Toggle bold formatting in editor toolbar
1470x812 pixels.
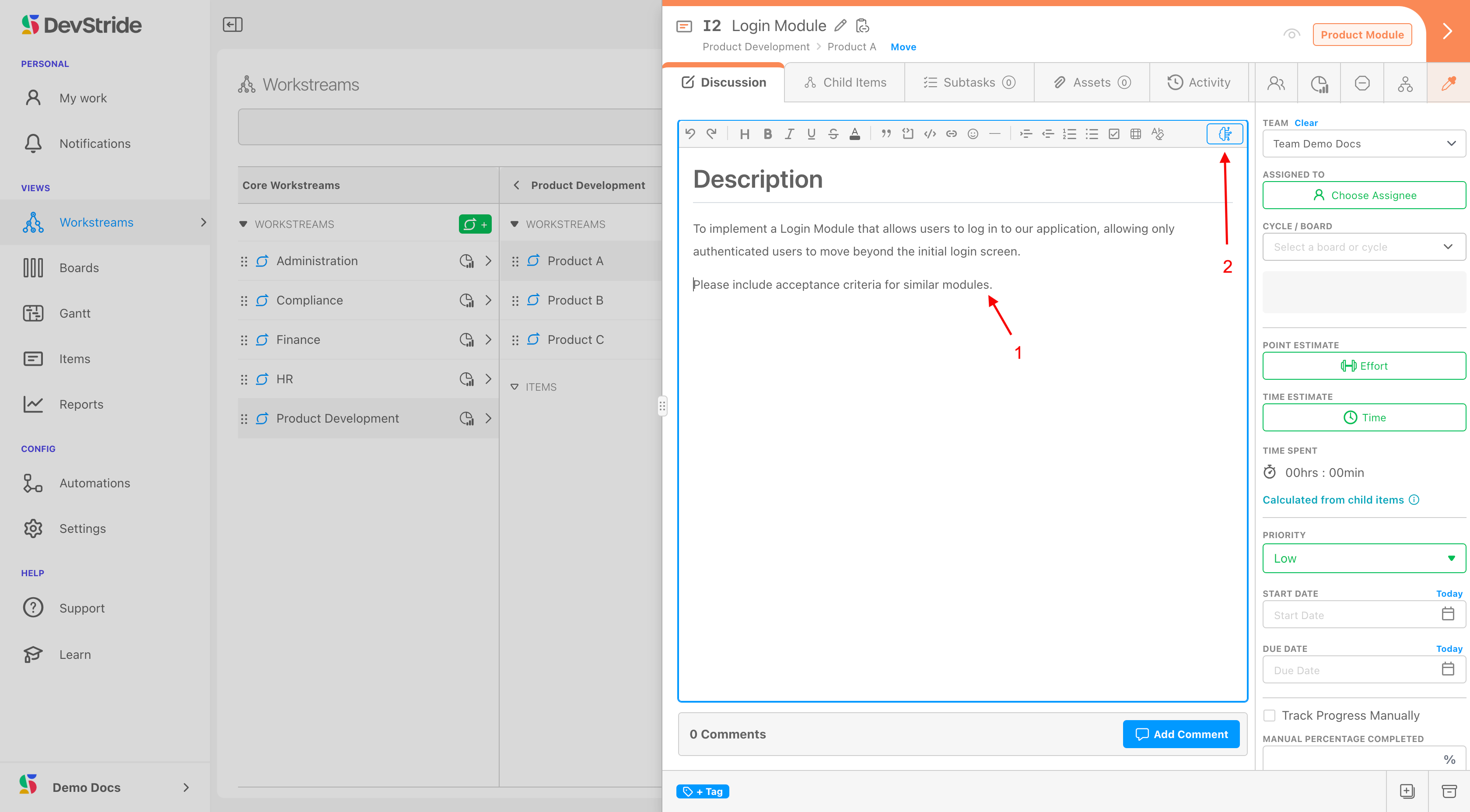(x=767, y=134)
